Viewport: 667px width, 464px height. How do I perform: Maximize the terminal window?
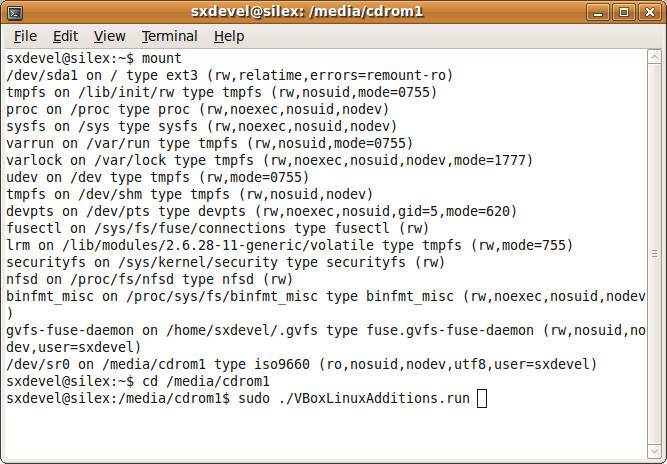[x=624, y=12]
